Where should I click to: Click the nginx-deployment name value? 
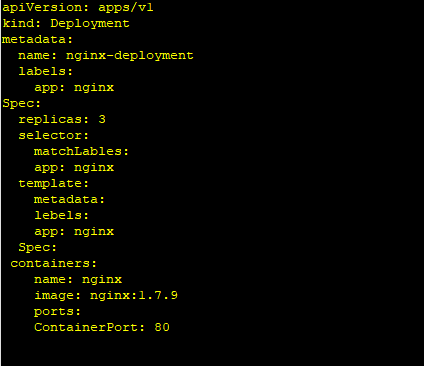(x=130, y=56)
